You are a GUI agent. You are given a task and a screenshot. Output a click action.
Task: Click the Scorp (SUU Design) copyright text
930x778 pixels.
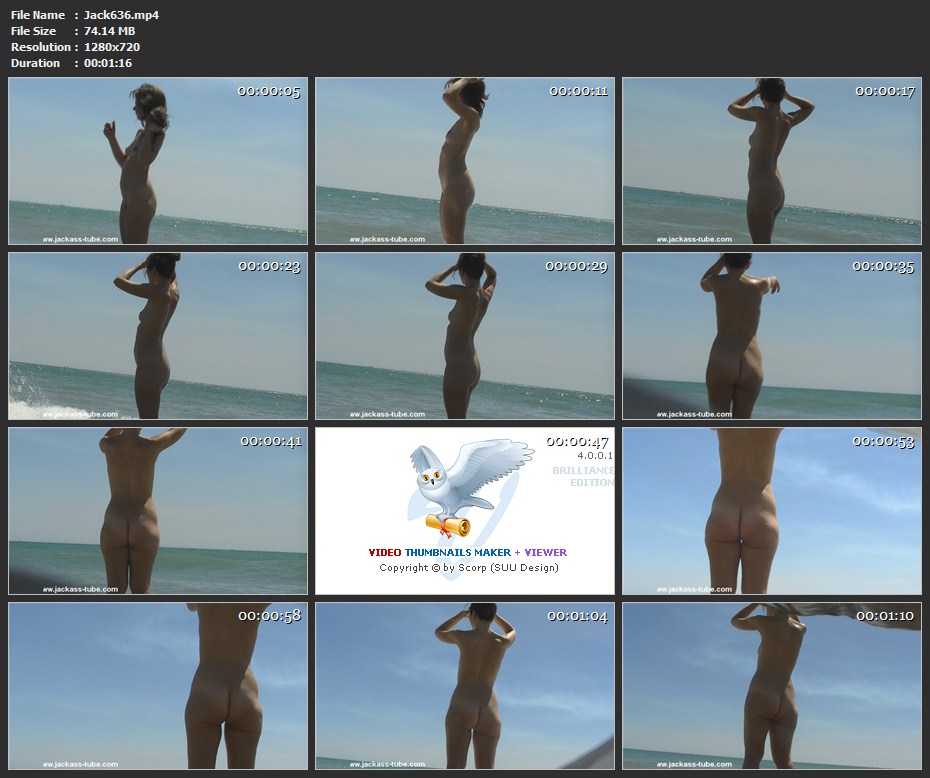(x=469, y=568)
